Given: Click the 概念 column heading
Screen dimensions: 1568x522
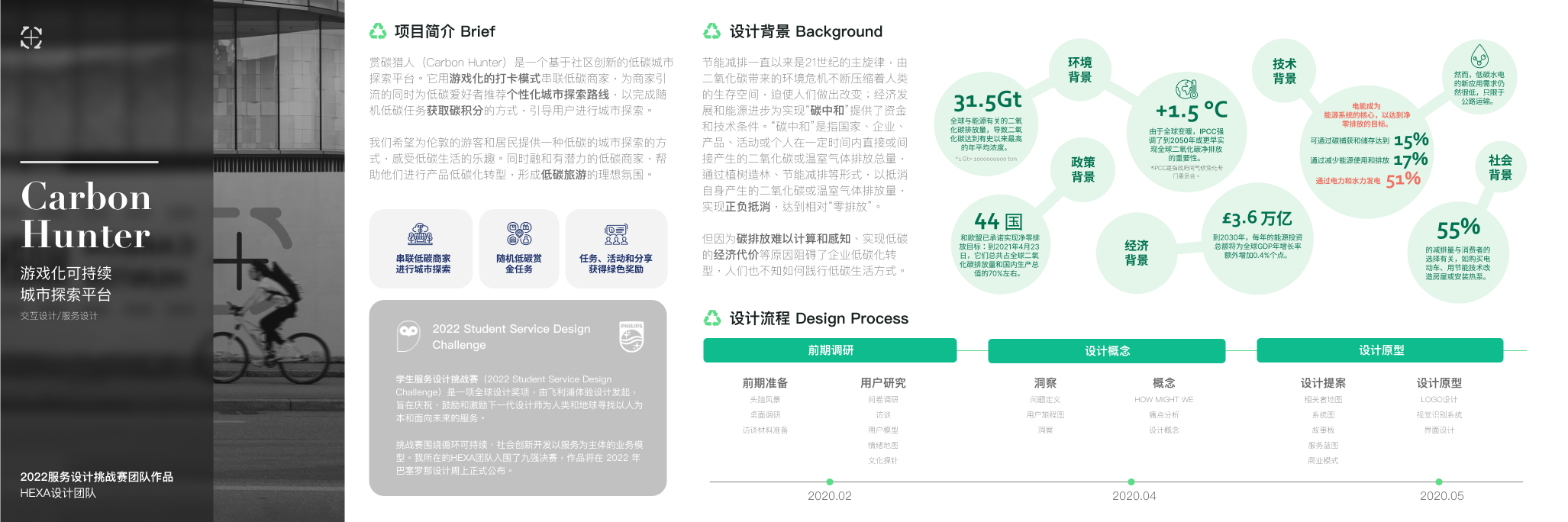Looking at the screenshot, I should (x=1164, y=383).
